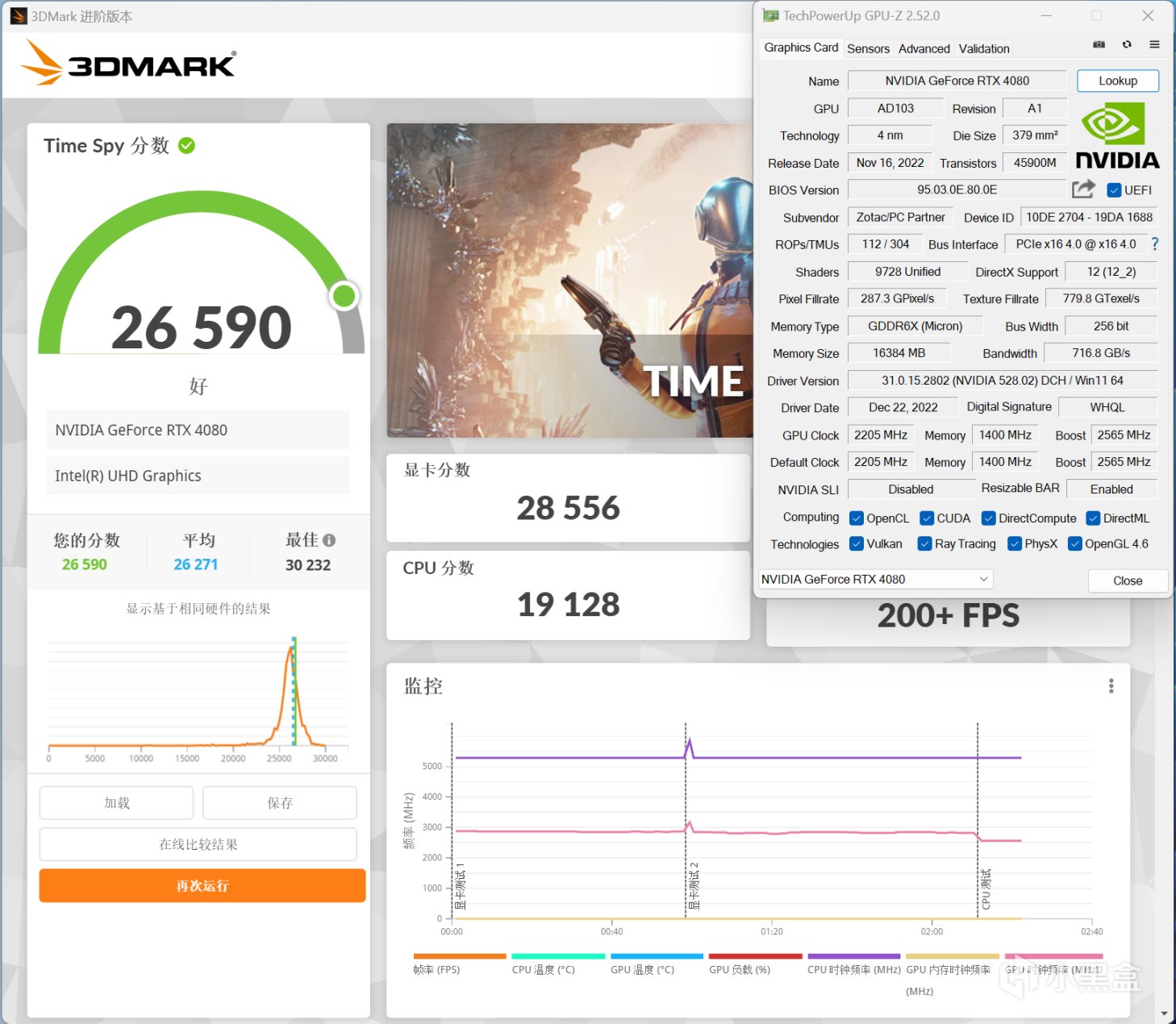Image resolution: width=1176 pixels, height=1024 pixels.
Task: Click the Time Spy score 26 590
Action: pyautogui.click(x=202, y=327)
